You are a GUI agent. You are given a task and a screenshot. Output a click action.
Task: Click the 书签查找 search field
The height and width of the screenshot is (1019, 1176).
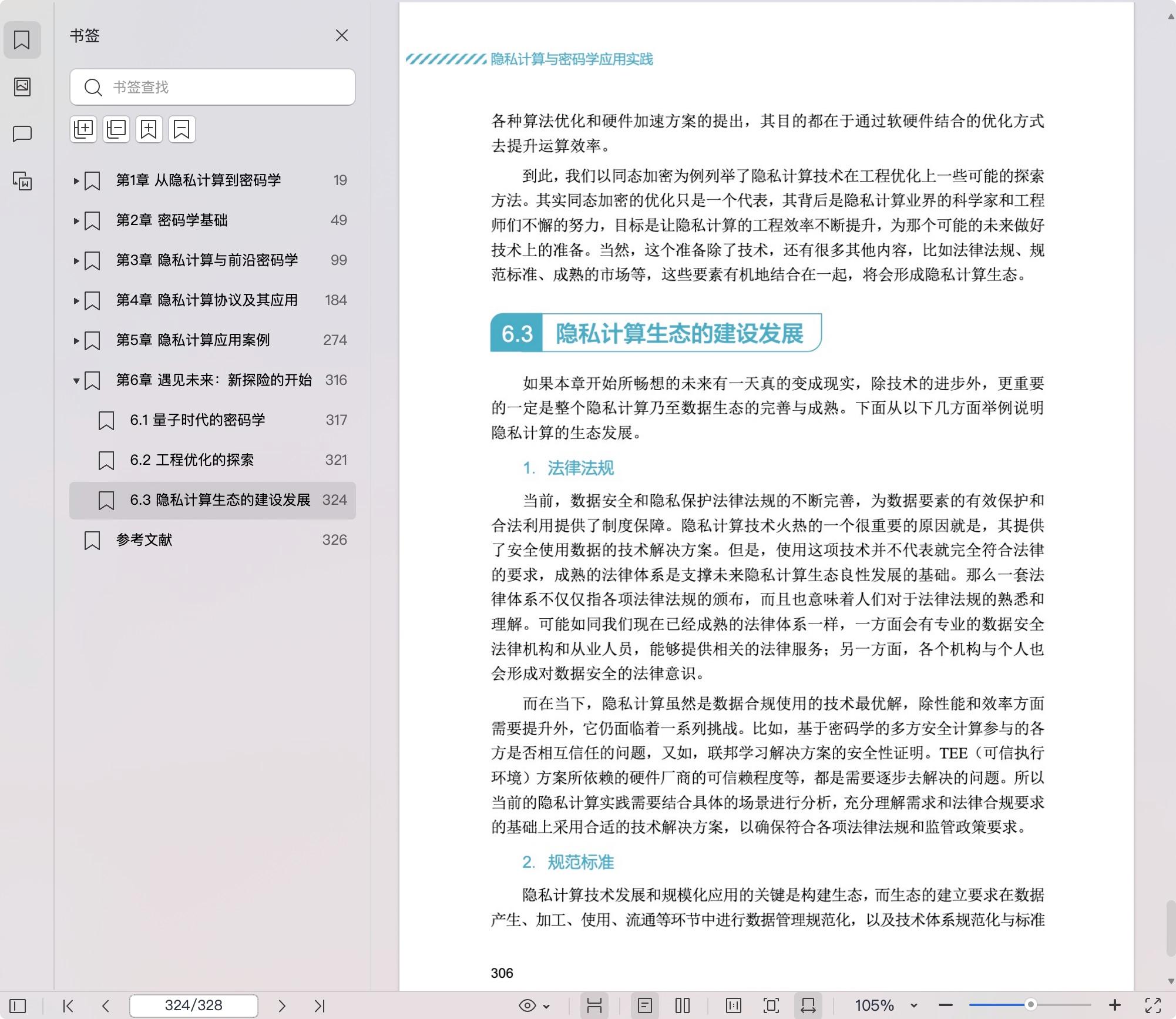213,87
